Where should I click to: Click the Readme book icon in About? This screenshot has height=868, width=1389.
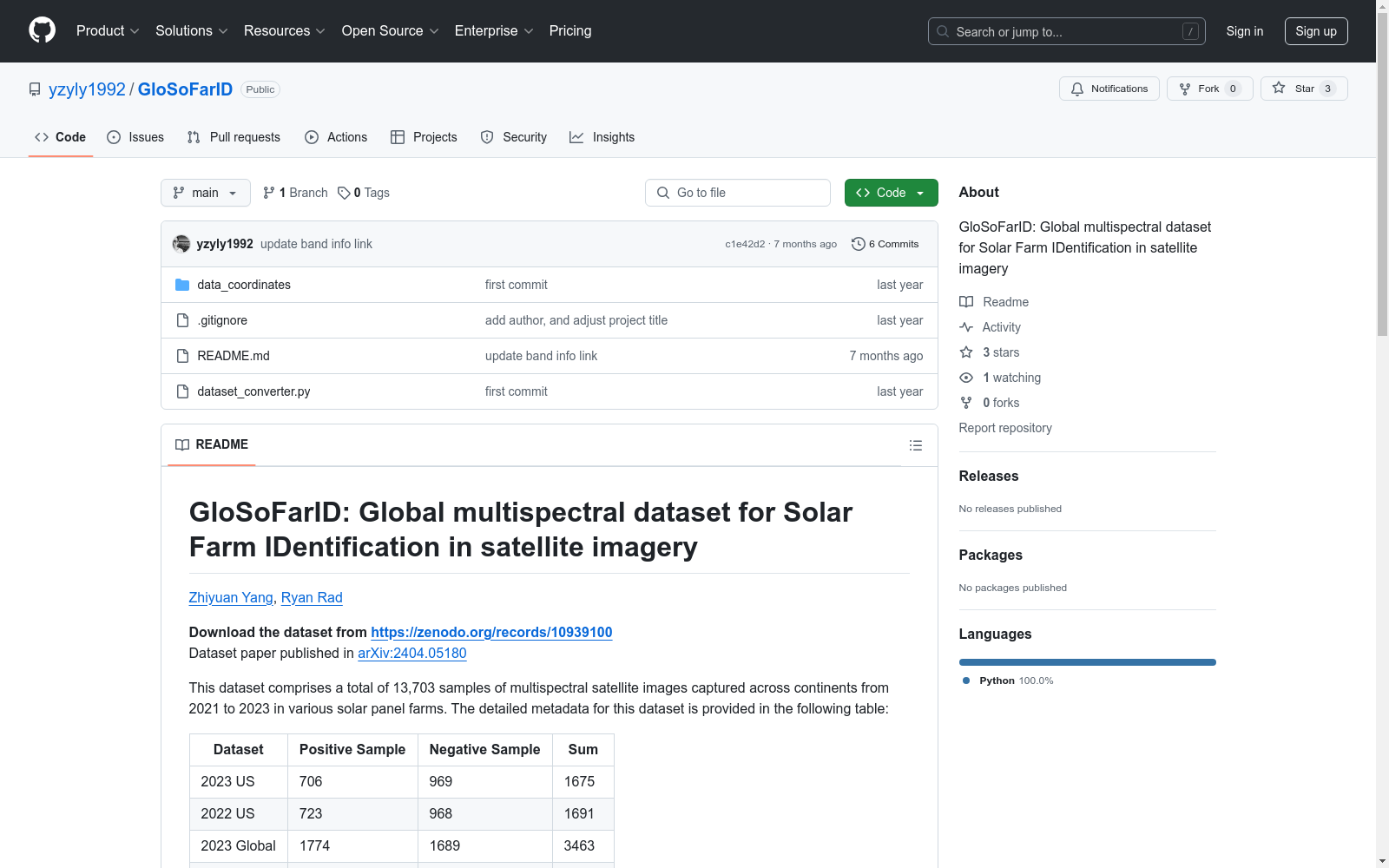(966, 302)
